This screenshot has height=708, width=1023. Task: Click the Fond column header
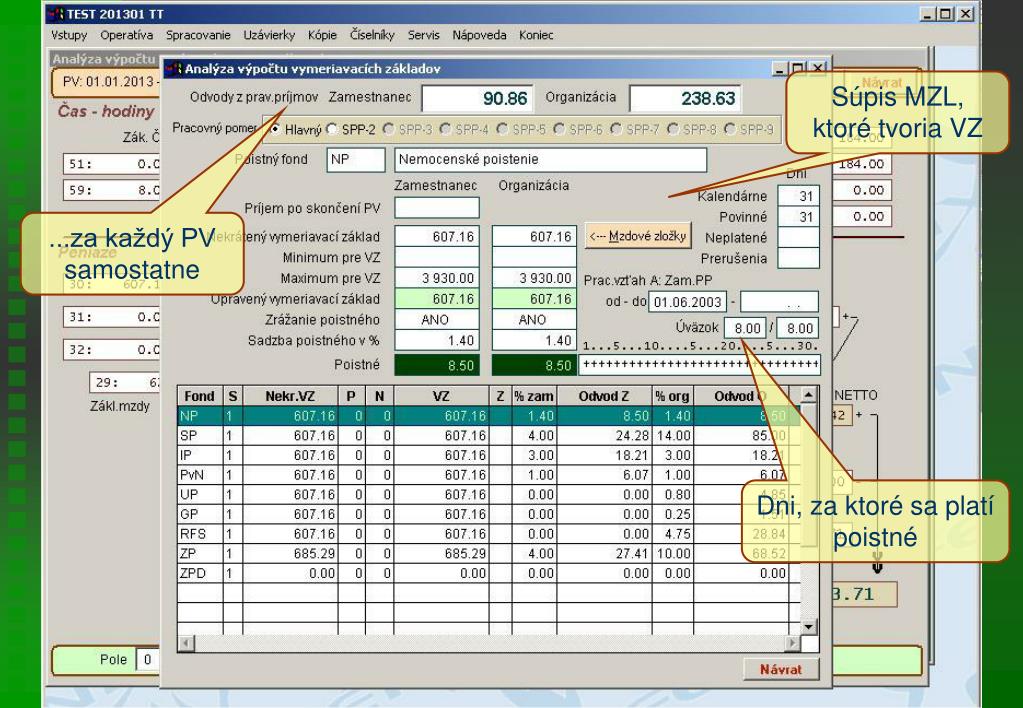click(200, 396)
